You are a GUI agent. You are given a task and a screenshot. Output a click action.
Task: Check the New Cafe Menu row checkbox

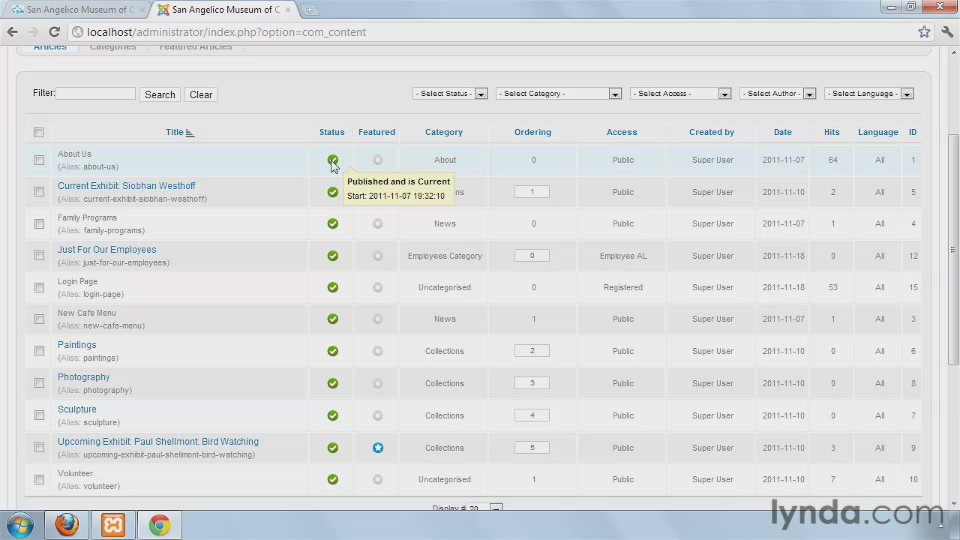point(39,319)
